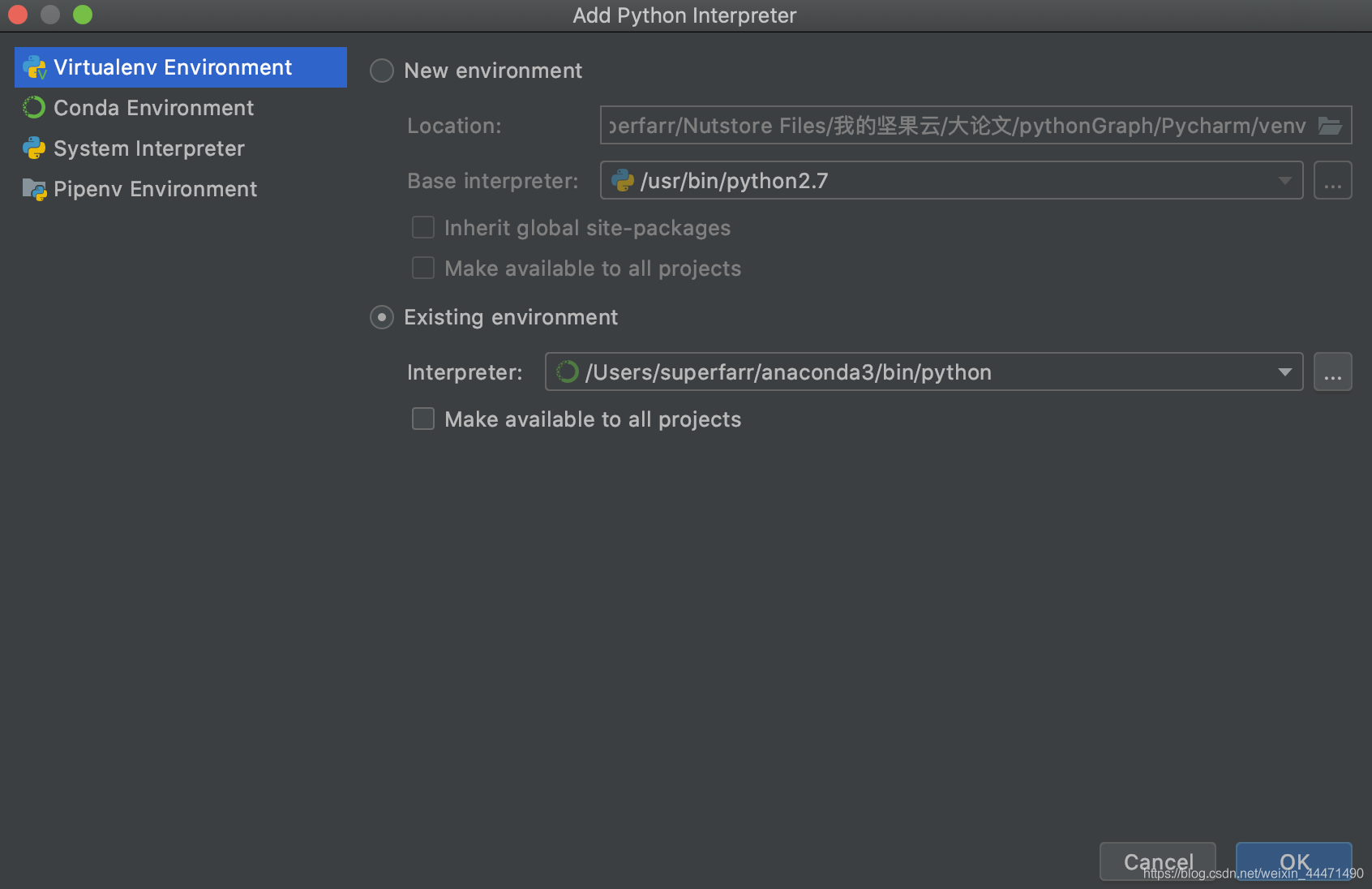
Task: Click the System Interpreter python icon
Action: 34,148
